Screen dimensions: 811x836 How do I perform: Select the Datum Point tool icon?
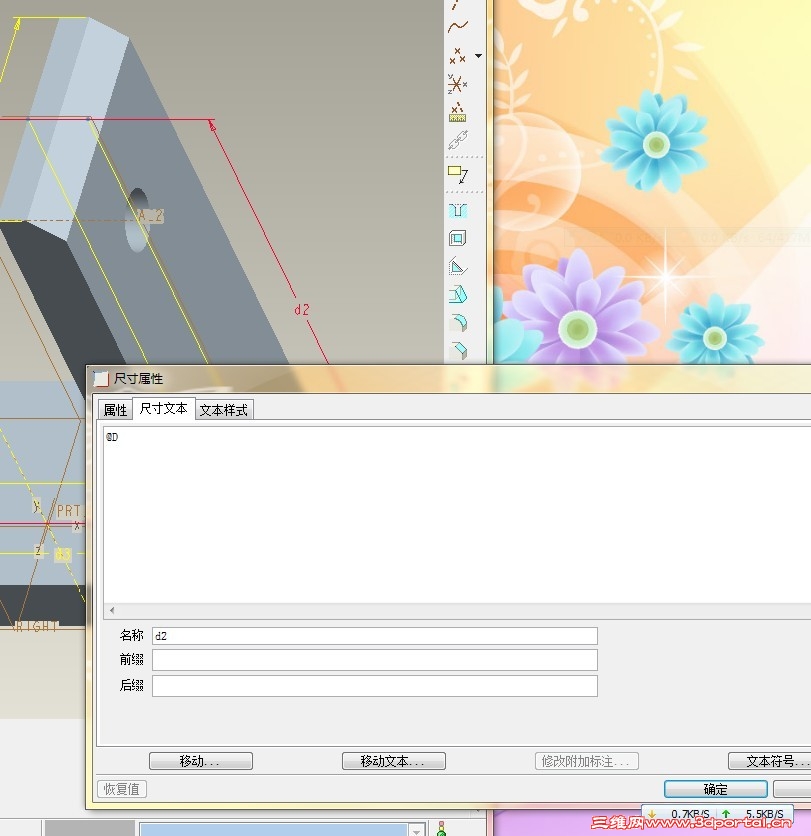(457, 55)
